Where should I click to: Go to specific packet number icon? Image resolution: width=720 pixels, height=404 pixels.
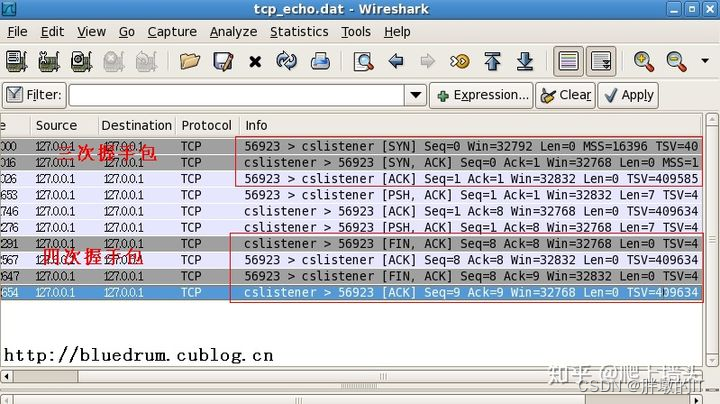pyautogui.click(x=460, y=61)
